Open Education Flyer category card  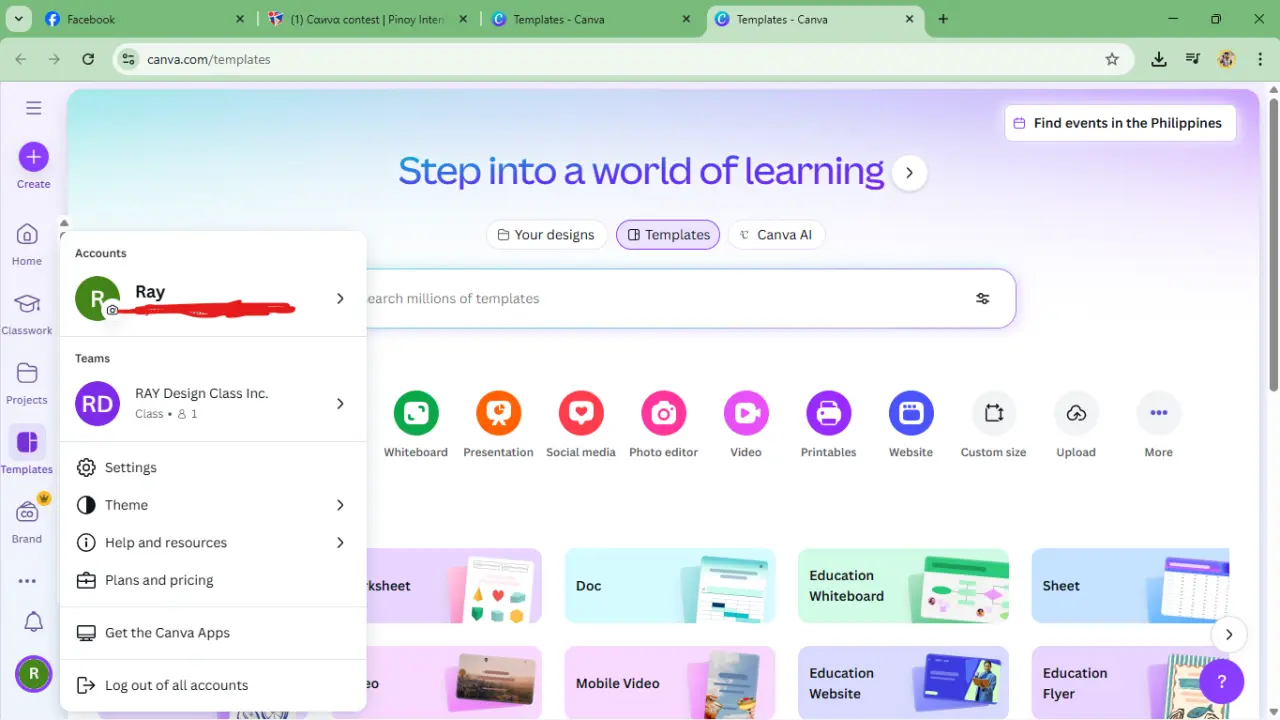[x=1130, y=682]
